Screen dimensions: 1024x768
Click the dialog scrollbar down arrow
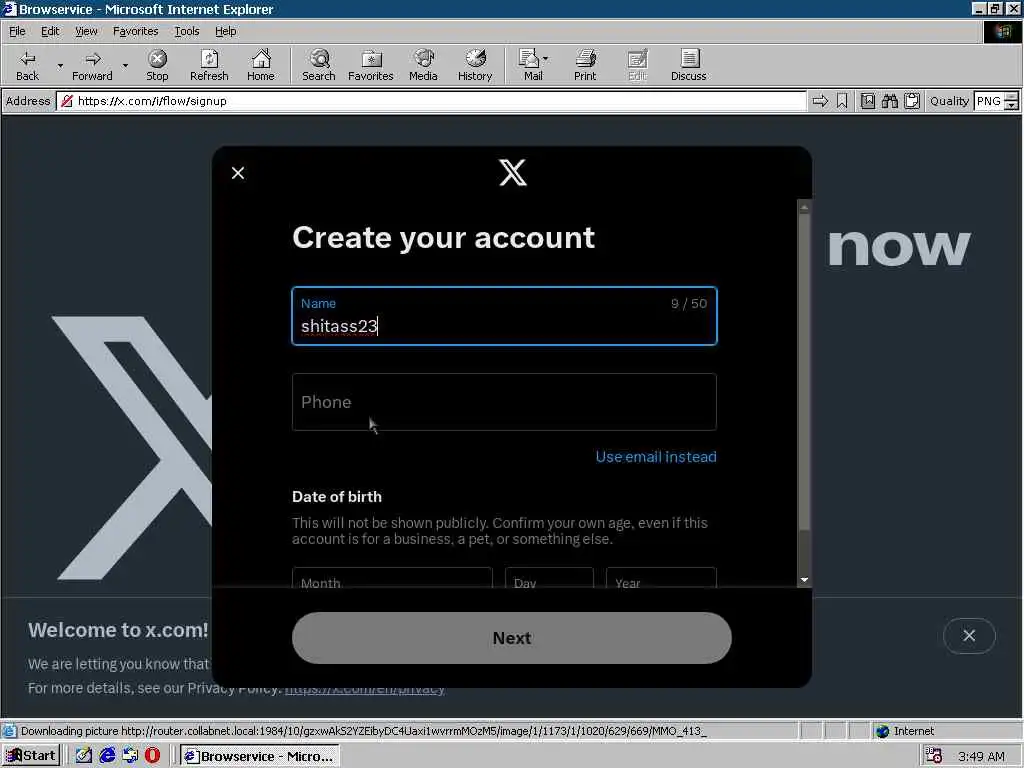coord(805,579)
